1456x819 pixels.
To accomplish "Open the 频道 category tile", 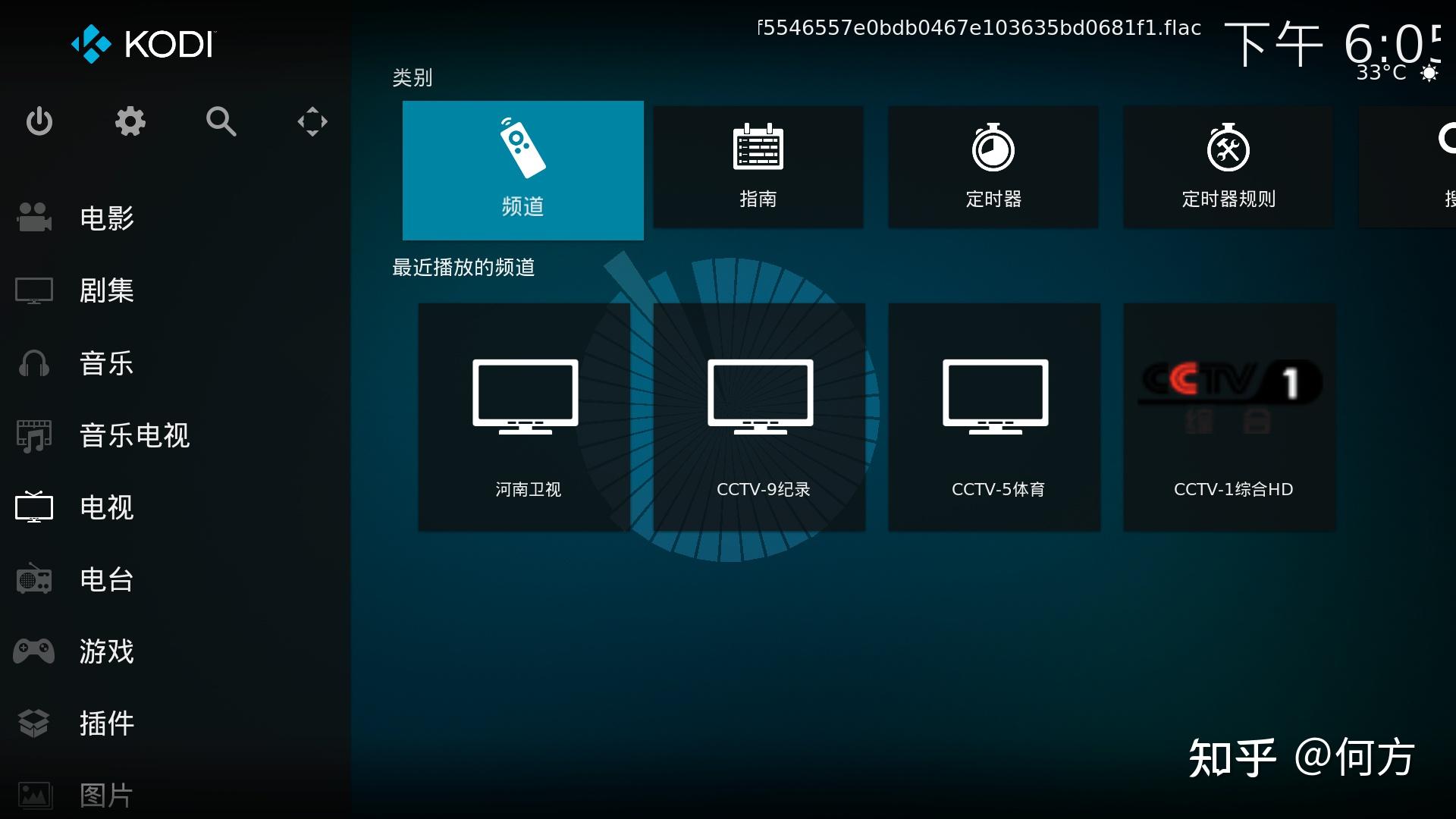I will click(x=523, y=171).
